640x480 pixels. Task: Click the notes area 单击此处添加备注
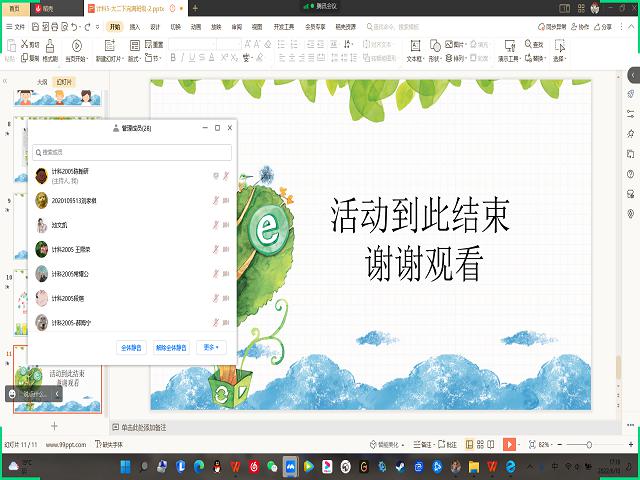click(x=144, y=427)
